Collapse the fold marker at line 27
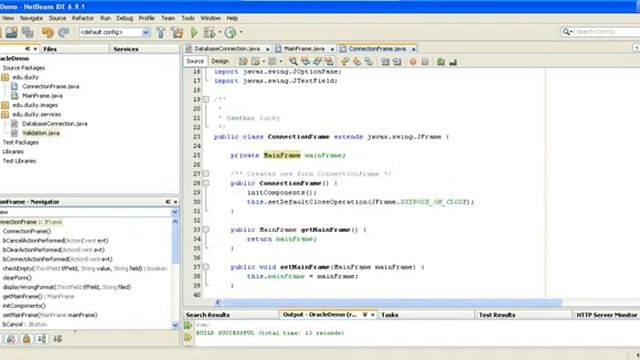Screen dimensions: 640x360 tap(206, 174)
